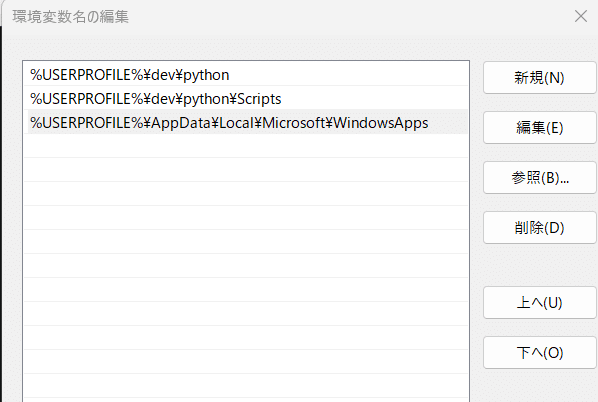Close the 環境変数名の編集 dialog
The width and height of the screenshot is (598, 402).
pyautogui.click(x=580, y=16)
